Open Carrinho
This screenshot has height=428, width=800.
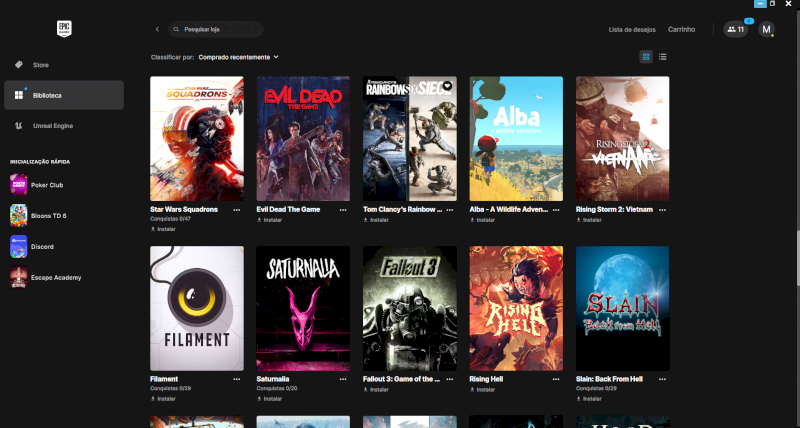pyautogui.click(x=681, y=30)
